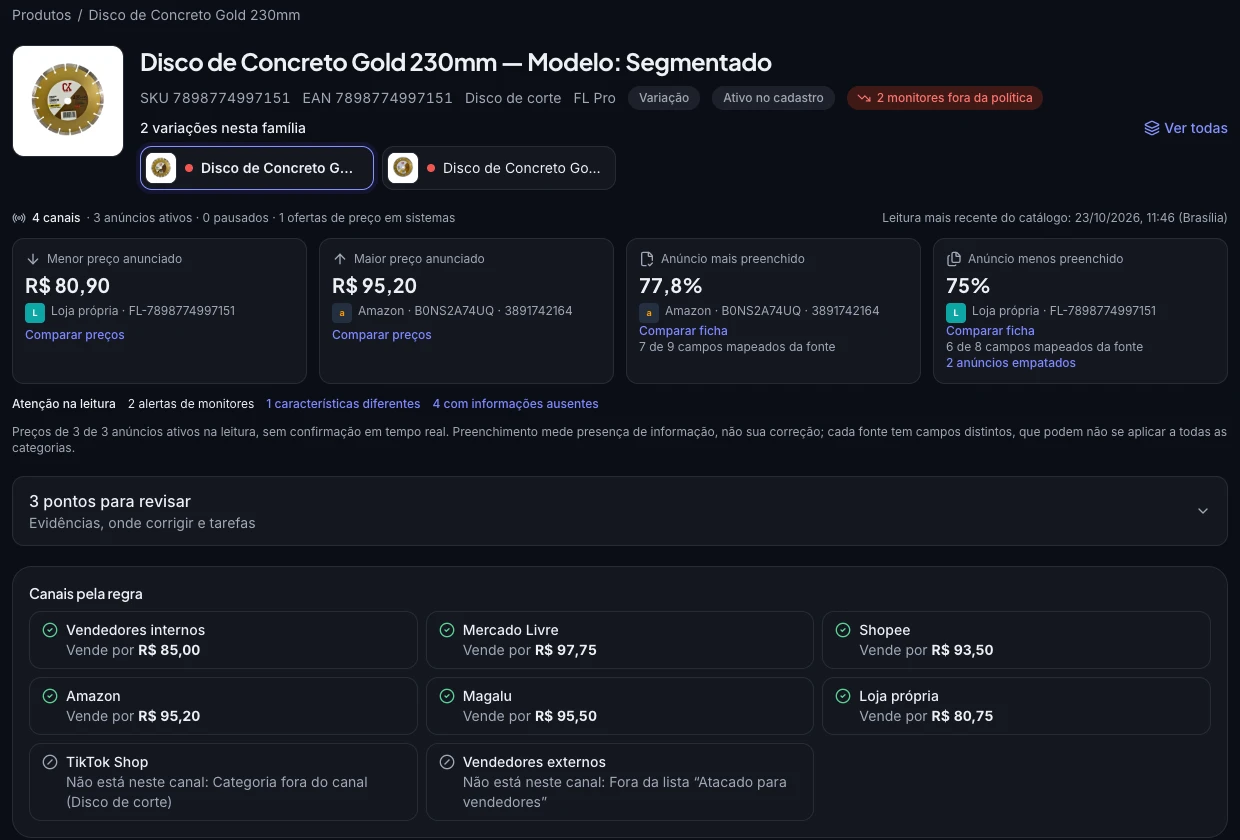Click the check icon for Amazon channel
The width and height of the screenshot is (1240, 840).
50,696
